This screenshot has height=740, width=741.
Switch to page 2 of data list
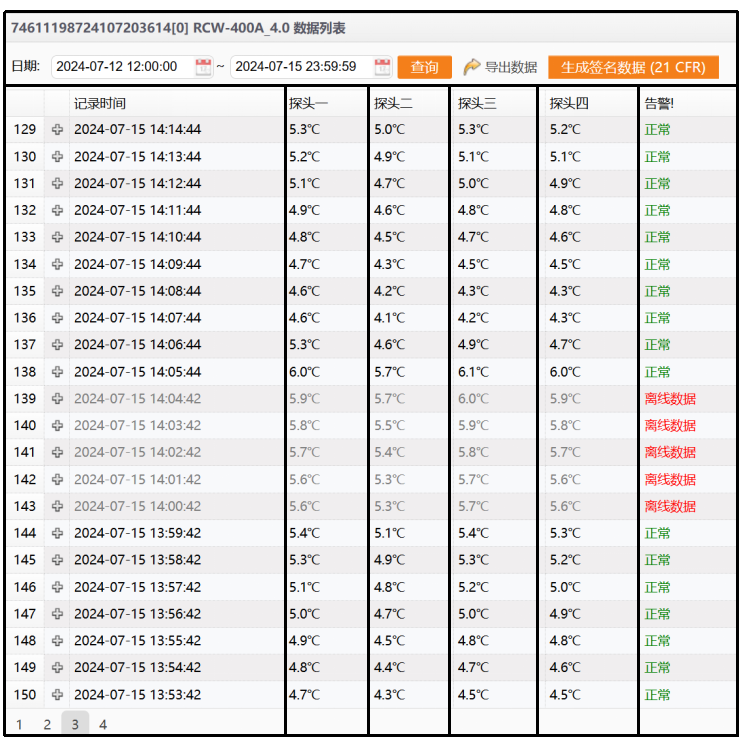pyautogui.click(x=47, y=725)
